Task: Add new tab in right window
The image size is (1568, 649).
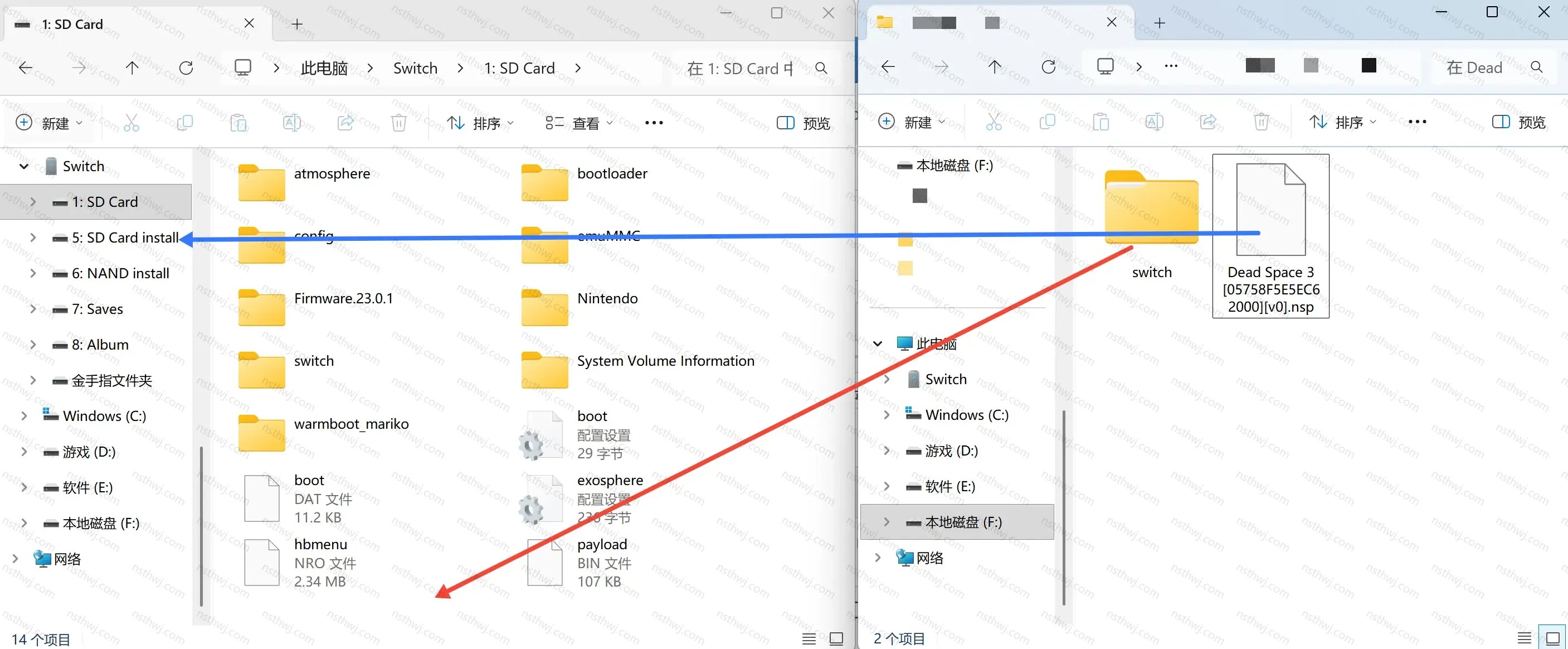Action: (1160, 23)
